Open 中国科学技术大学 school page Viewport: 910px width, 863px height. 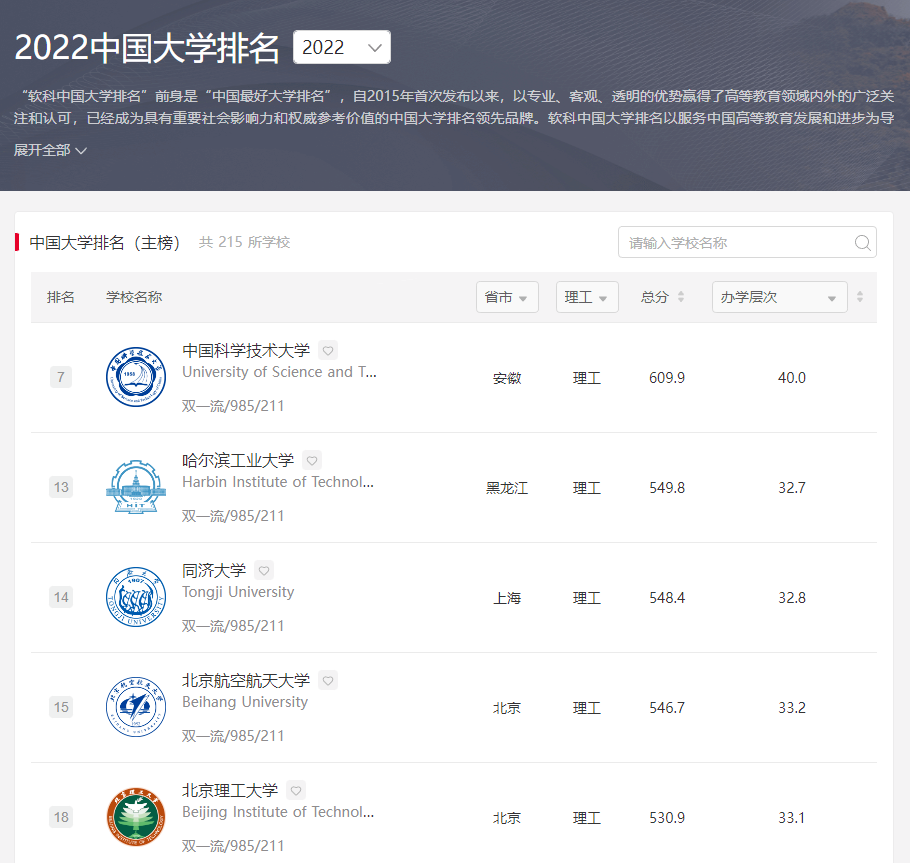(246, 351)
